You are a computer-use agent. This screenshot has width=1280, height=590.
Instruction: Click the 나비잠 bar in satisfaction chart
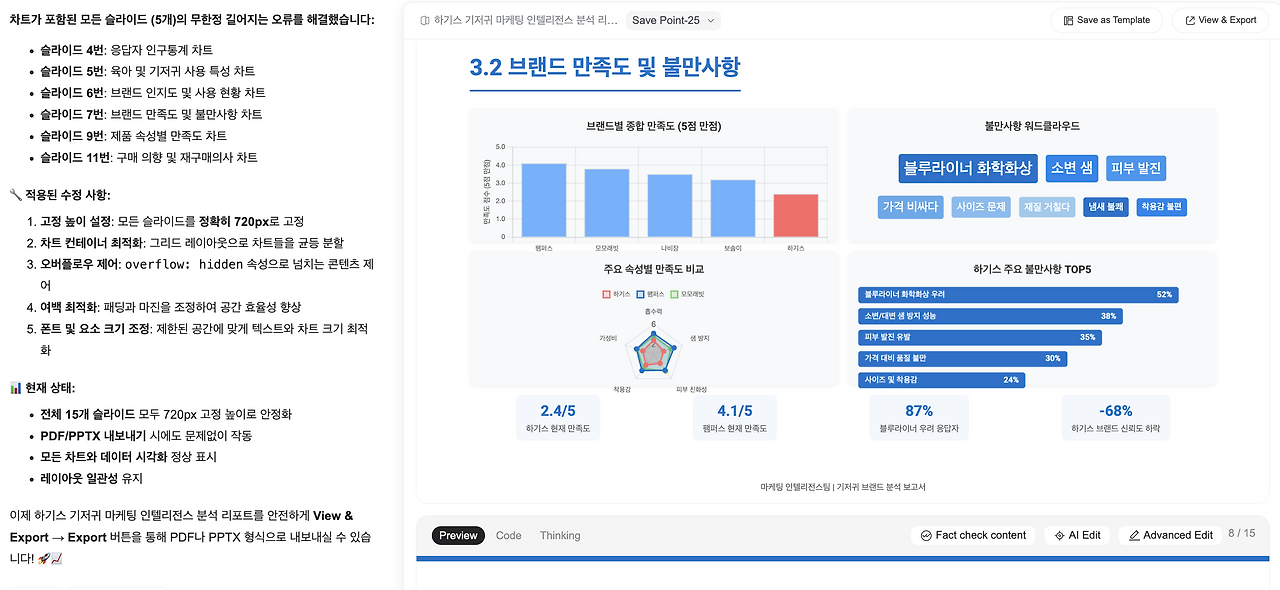click(x=670, y=206)
